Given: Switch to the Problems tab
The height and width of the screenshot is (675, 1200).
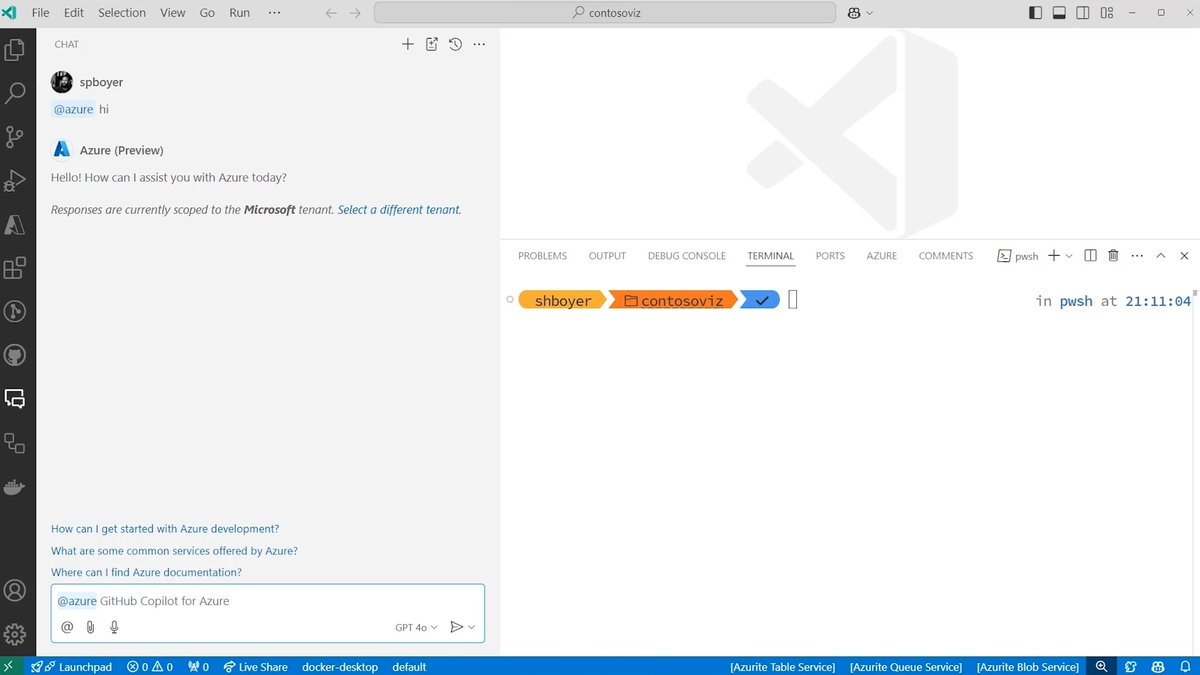Looking at the screenshot, I should pyautogui.click(x=542, y=256).
